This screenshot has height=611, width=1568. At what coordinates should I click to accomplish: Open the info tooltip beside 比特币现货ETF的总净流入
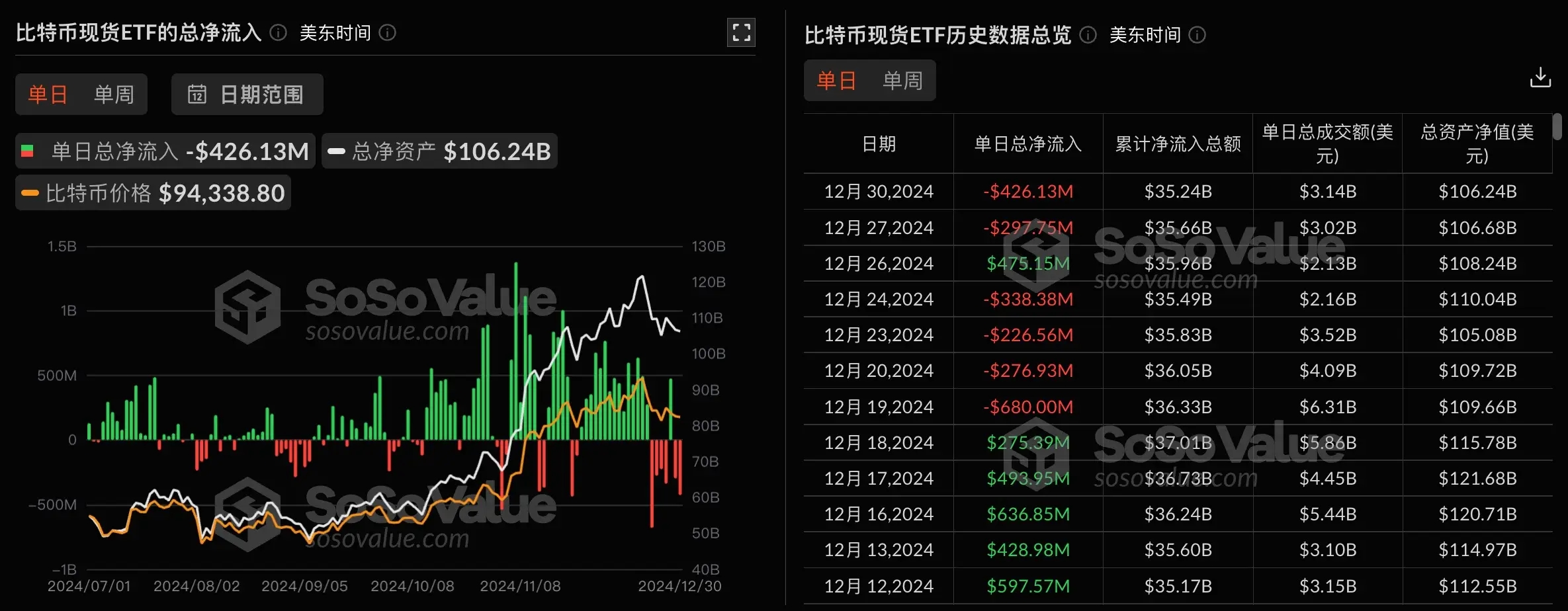point(277,33)
